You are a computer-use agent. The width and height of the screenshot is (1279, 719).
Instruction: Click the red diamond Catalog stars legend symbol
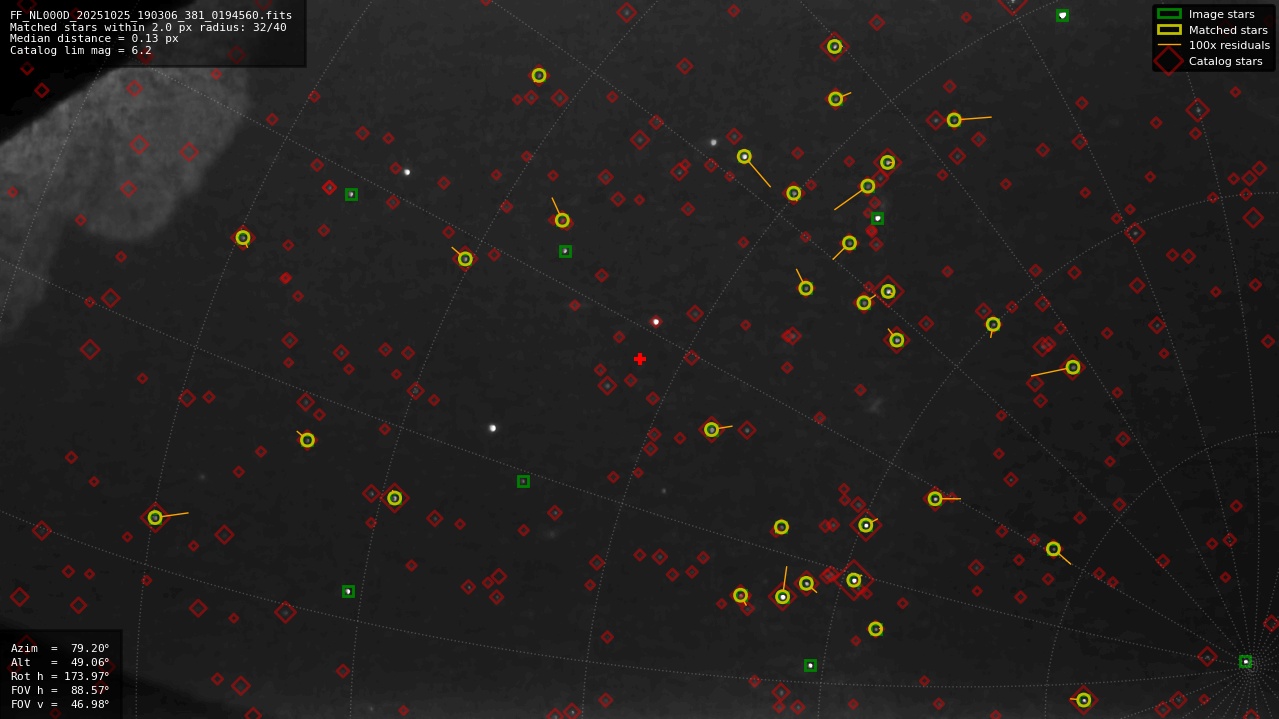click(1169, 61)
